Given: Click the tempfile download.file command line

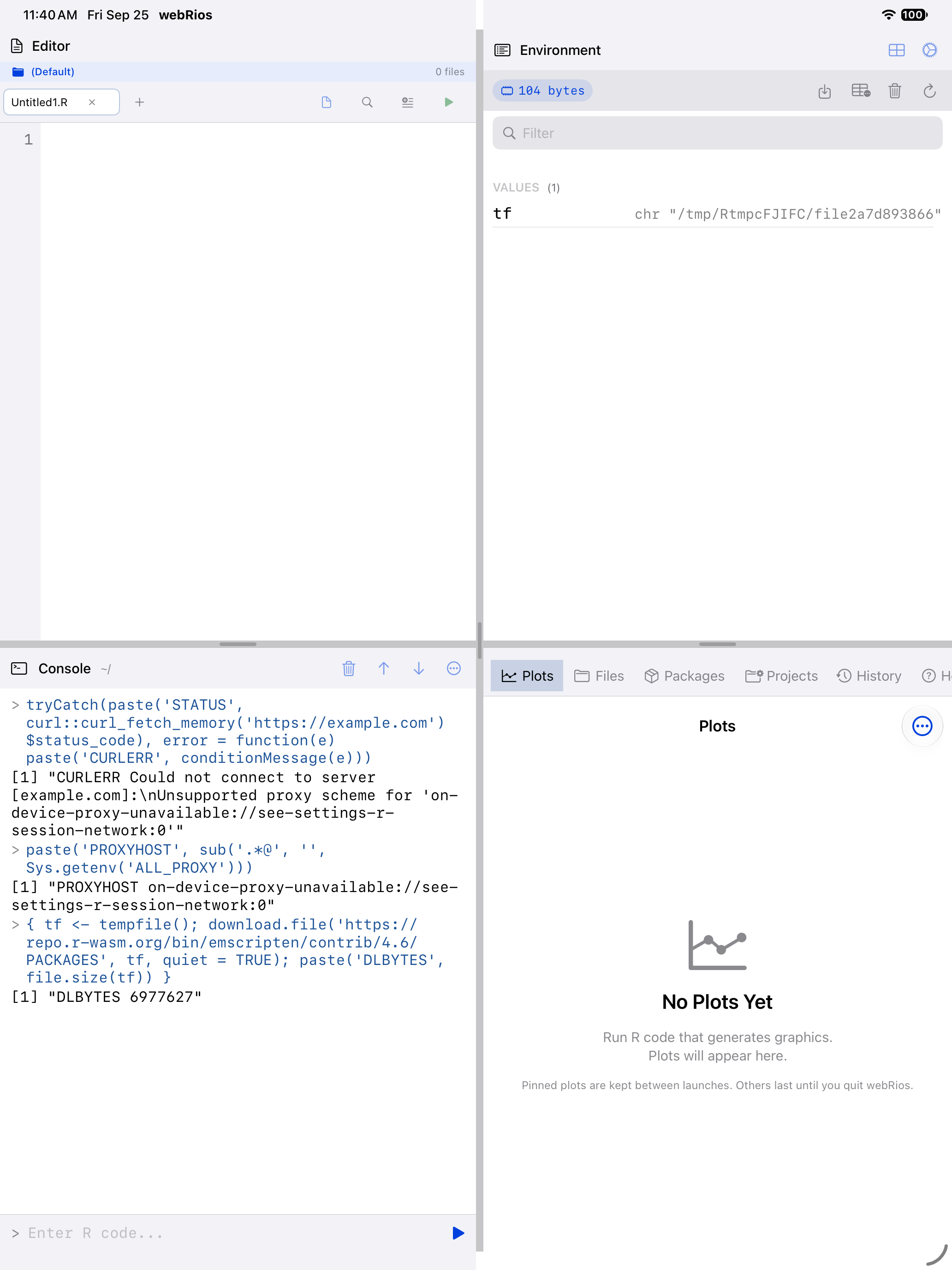Looking at the screenshot, I should pos(235,952).
